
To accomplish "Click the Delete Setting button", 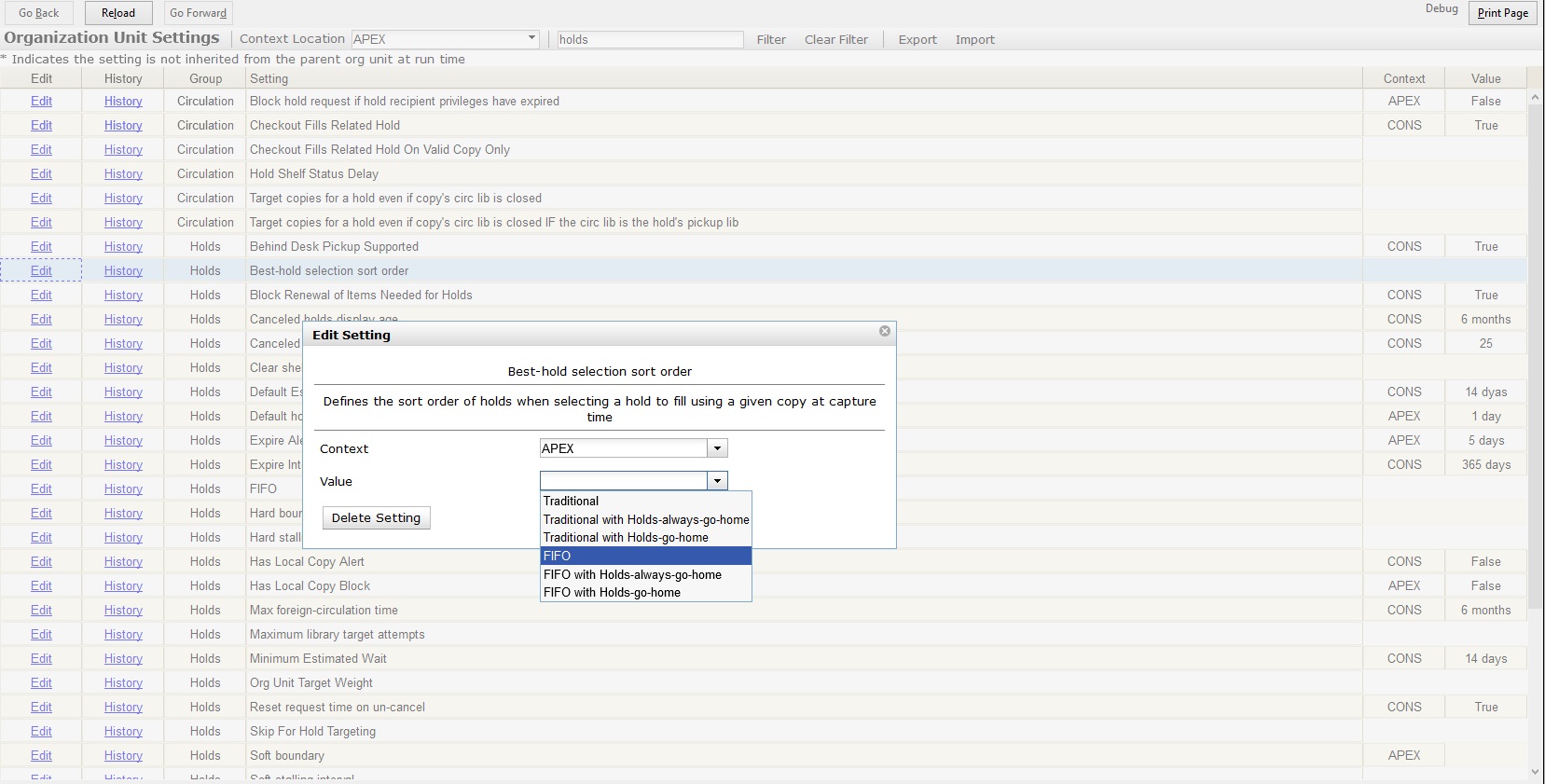I will [376, 518].
